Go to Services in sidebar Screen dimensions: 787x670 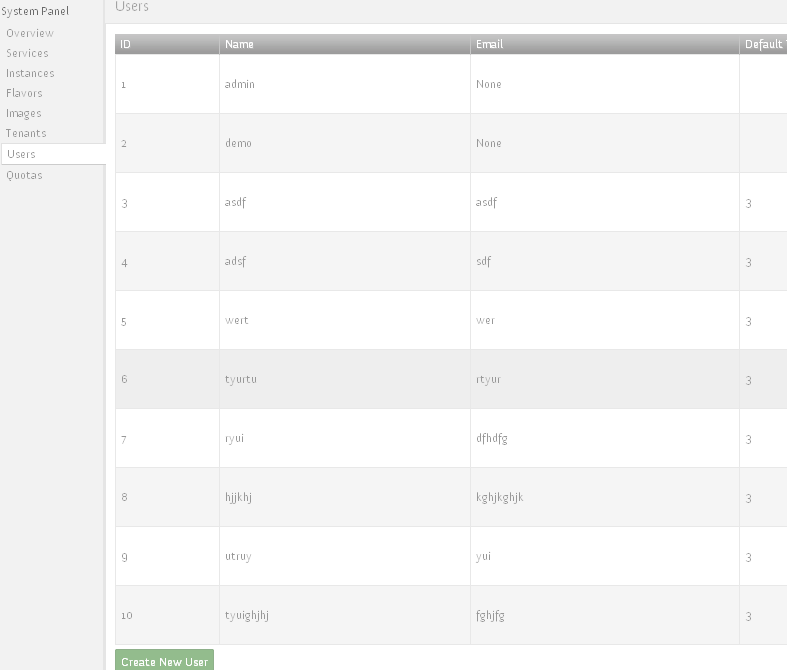coord(27,53)
